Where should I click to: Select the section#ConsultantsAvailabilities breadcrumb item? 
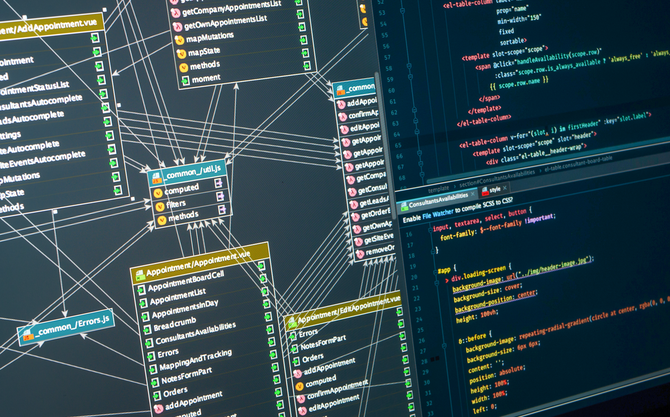(497, 178)
